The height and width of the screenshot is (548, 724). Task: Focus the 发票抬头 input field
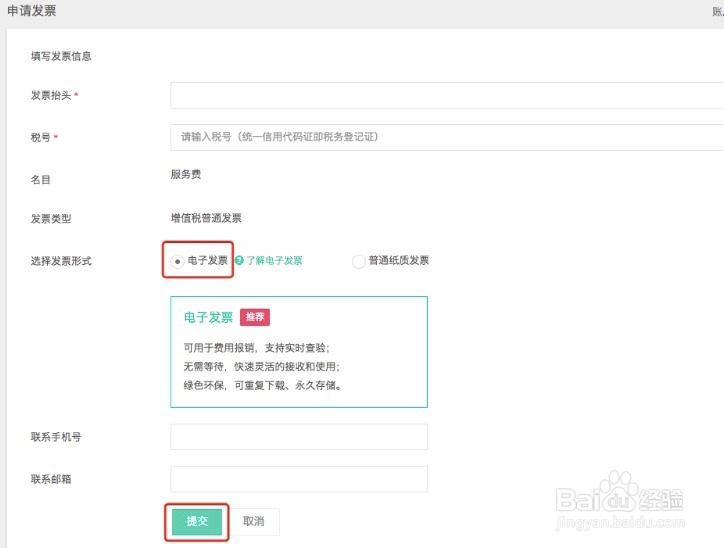446,95
